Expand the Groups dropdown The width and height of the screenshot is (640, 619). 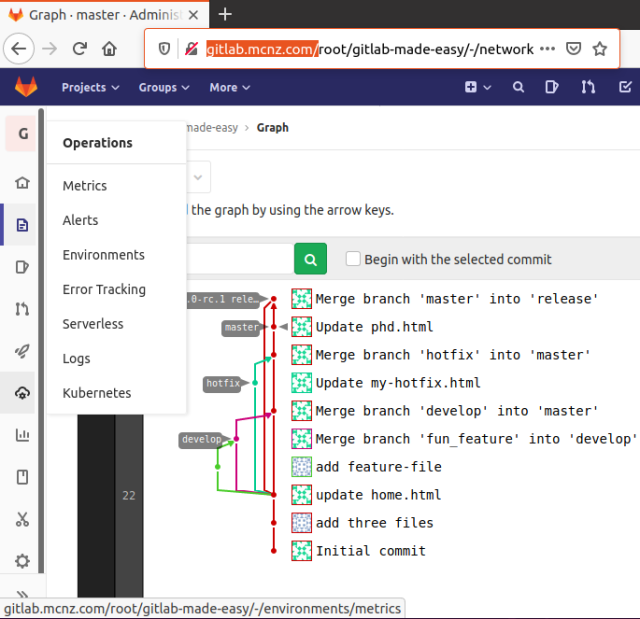click(163, 88)
